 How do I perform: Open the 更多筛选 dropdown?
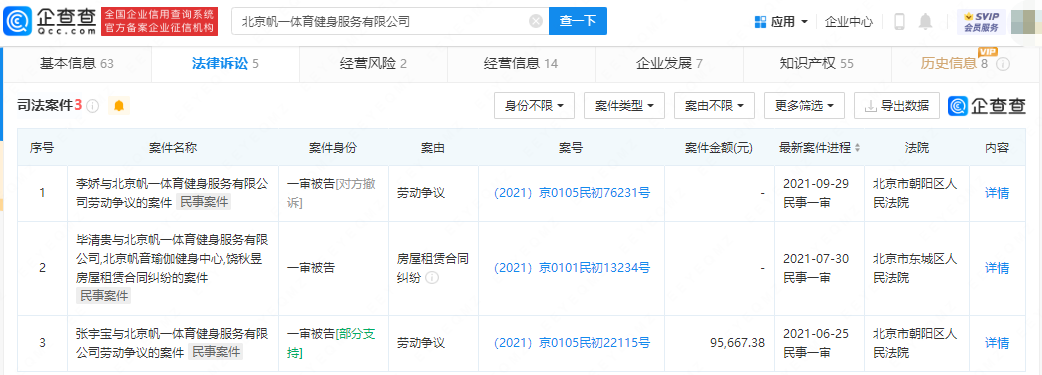pyautogui.click(x=804, y=106)
